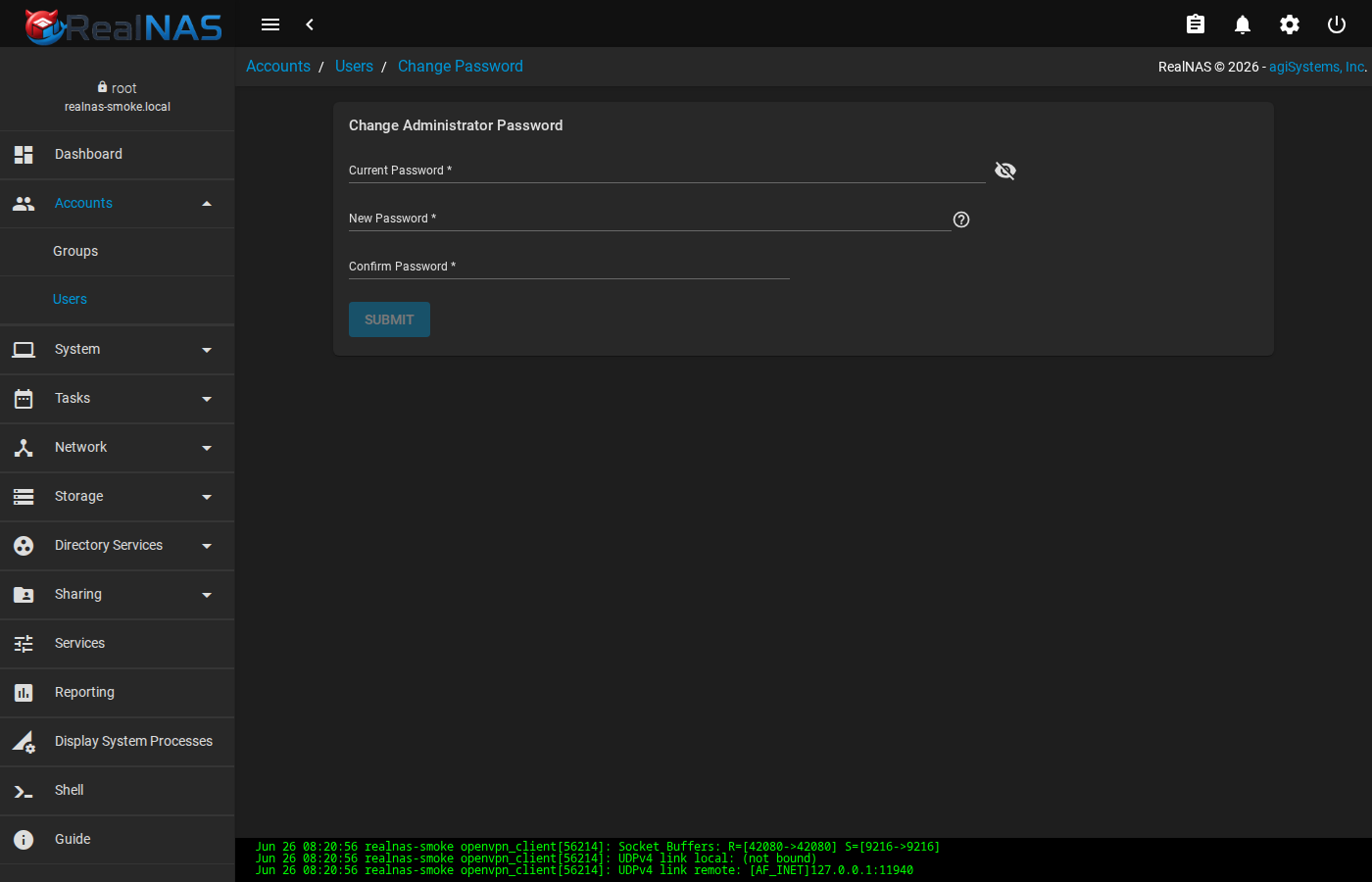Image resolution: width=1372 pixels, height=882 pixels.
Task: Expand the Directory Services arrow
Action: point(207,546)
